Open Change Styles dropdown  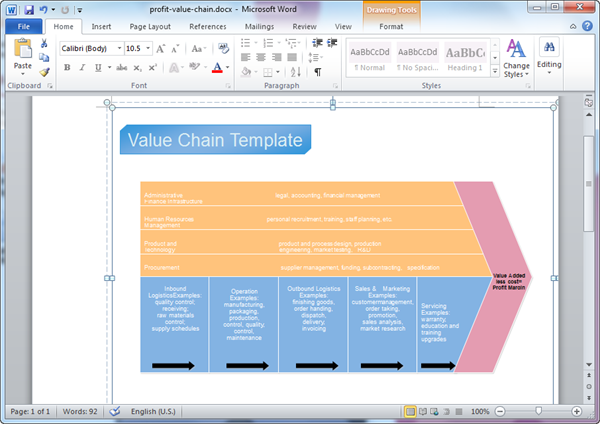[x=516, y=58]
